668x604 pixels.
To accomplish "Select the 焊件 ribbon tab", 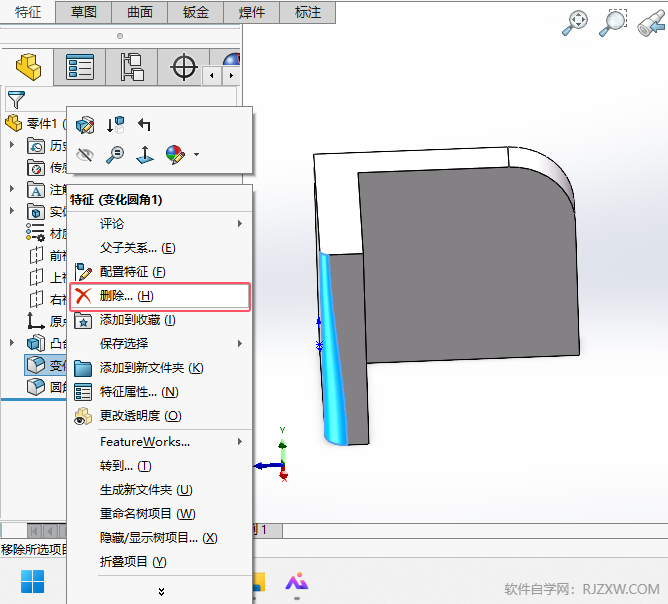I will (252, 12).
